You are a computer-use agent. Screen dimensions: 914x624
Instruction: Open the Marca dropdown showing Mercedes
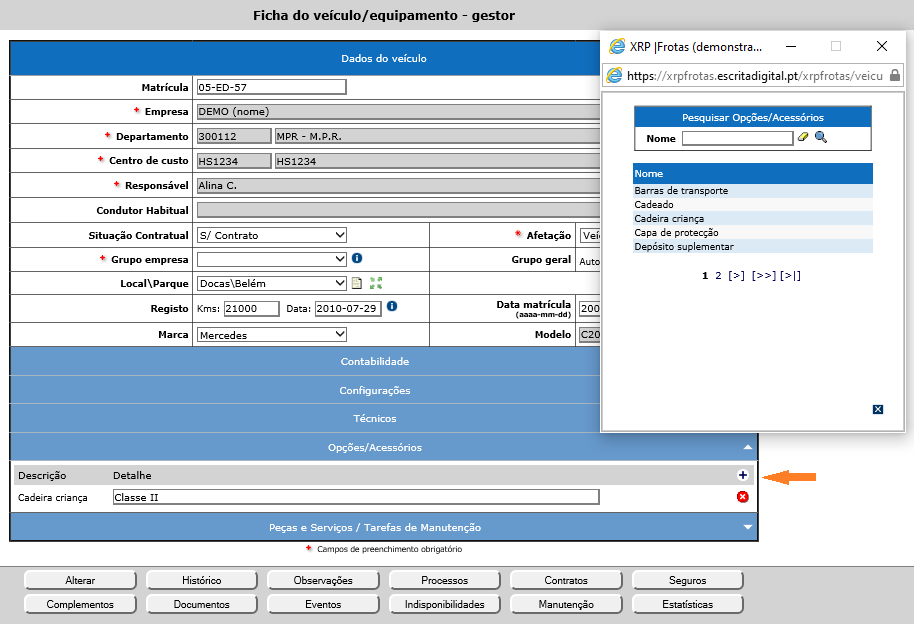point(271,335)
